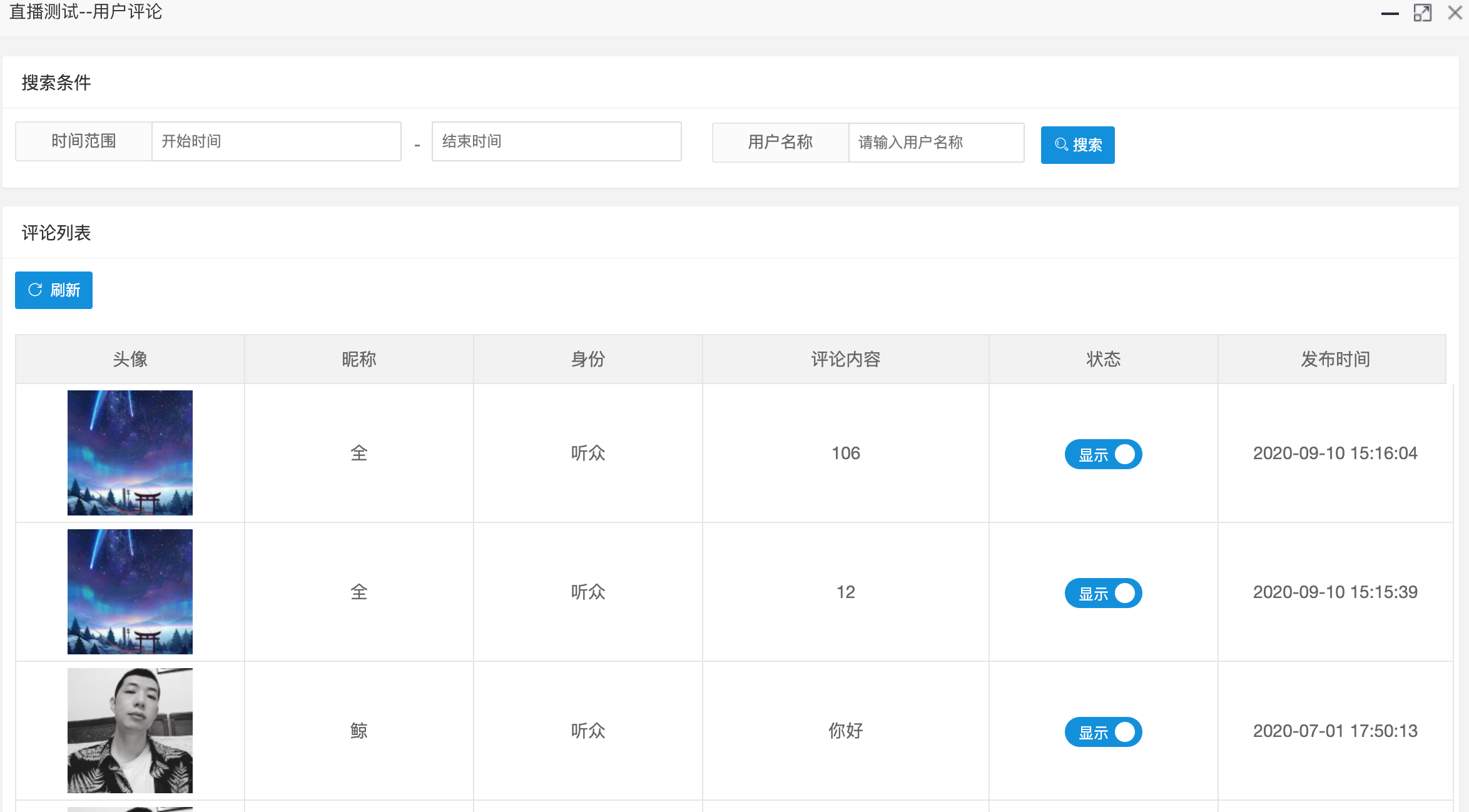The height and width of the screenshot is (812, 1469).
Task: Select the comment content cell 12
Action: point(846,592)
